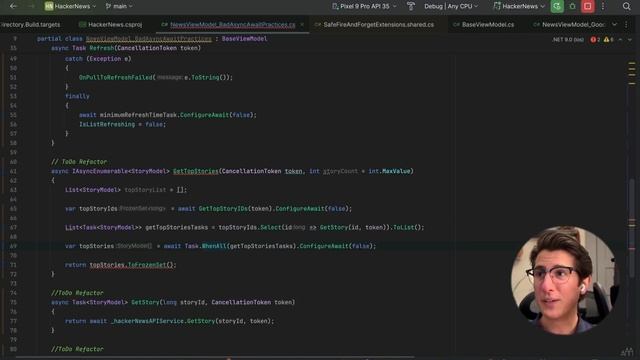Click the GetStory method declaration name
The width and height of the screenshot is (640, 360).
tap(145, 302)
